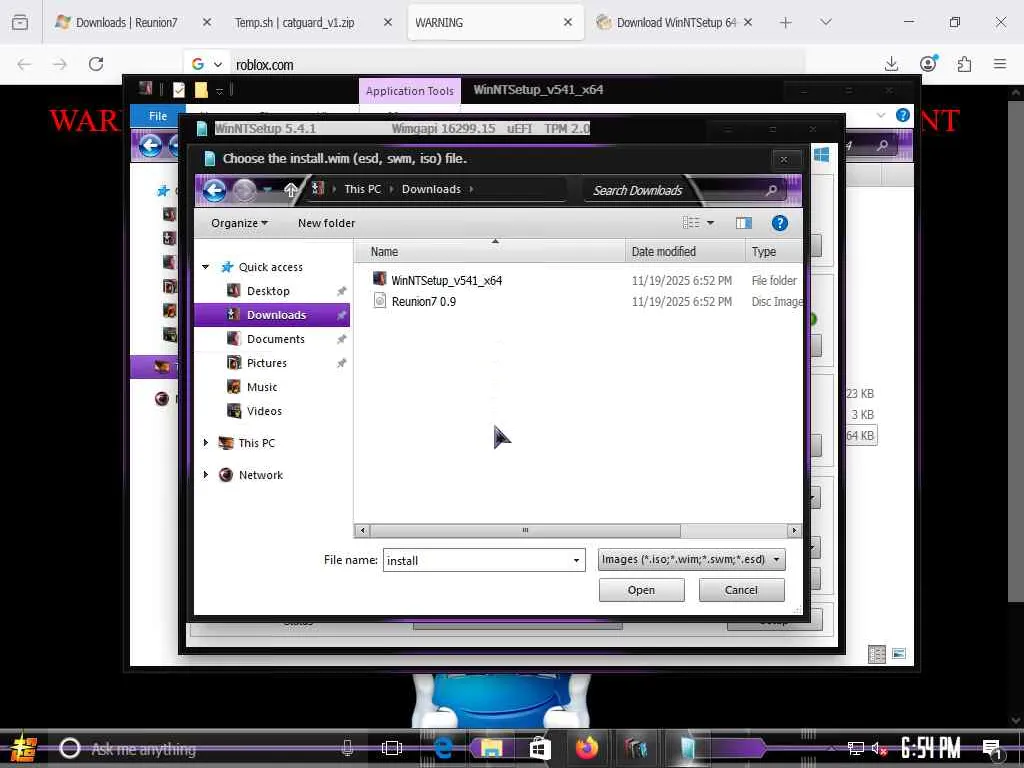Expand the Network tree node

(206, 475)
